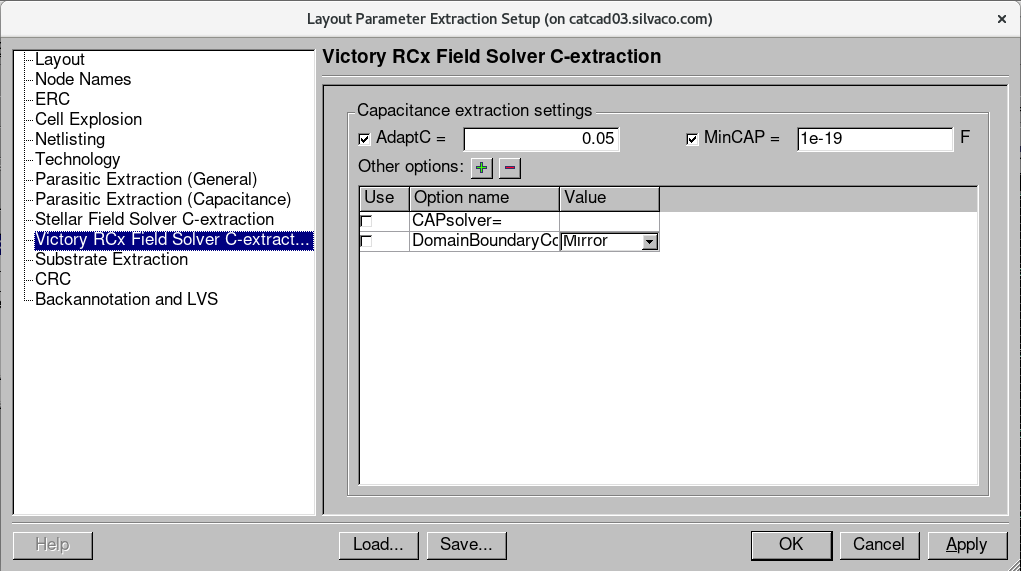The height and width of the screenshot is (571, 1021).
Task: Click the MinCAP value field
Action: pos(874,139)
